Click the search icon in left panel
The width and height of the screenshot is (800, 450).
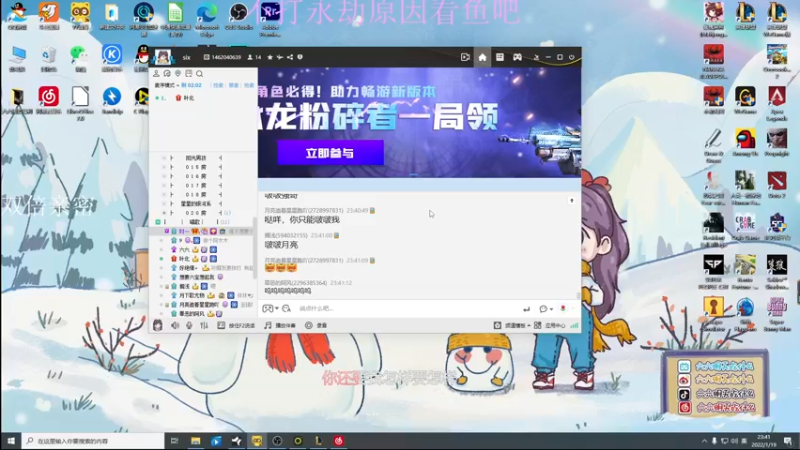[x=199, y=74]
